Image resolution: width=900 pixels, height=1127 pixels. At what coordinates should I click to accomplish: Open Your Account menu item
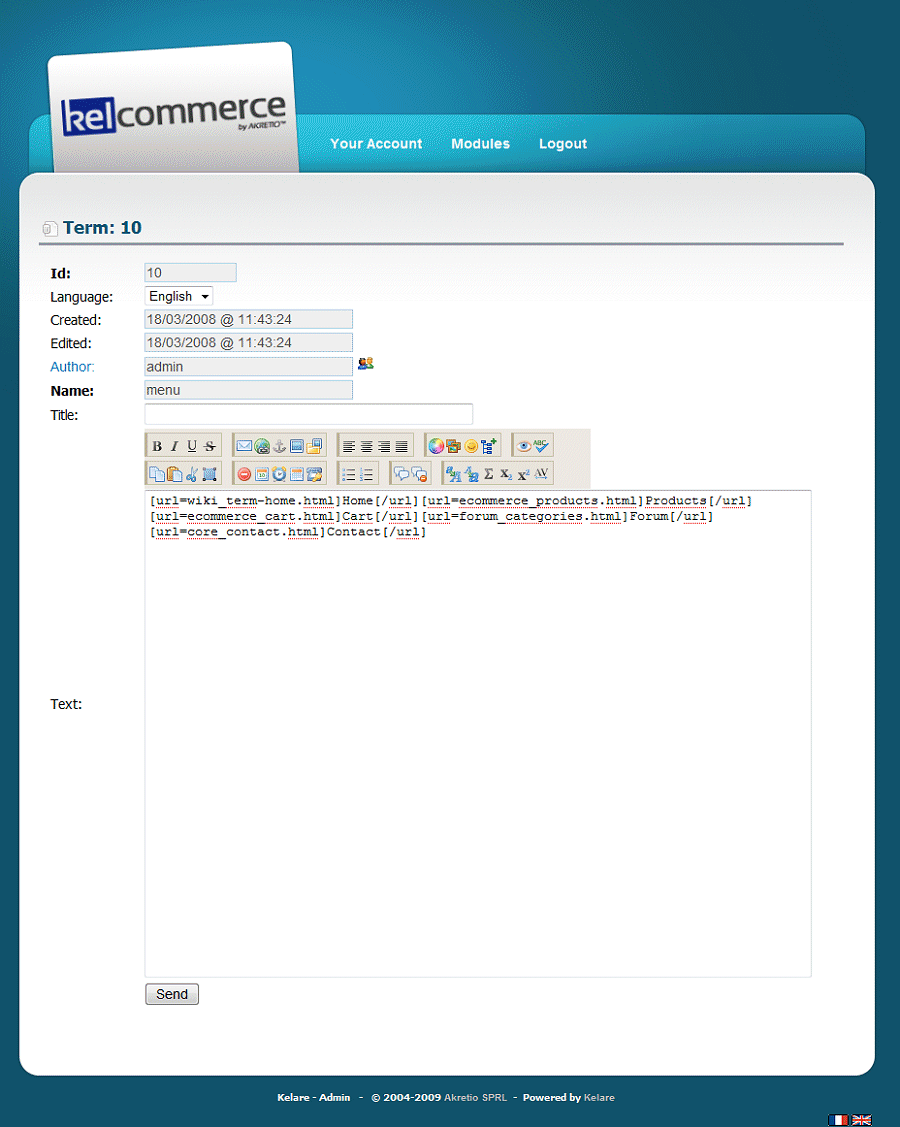[x=376, y=144]
